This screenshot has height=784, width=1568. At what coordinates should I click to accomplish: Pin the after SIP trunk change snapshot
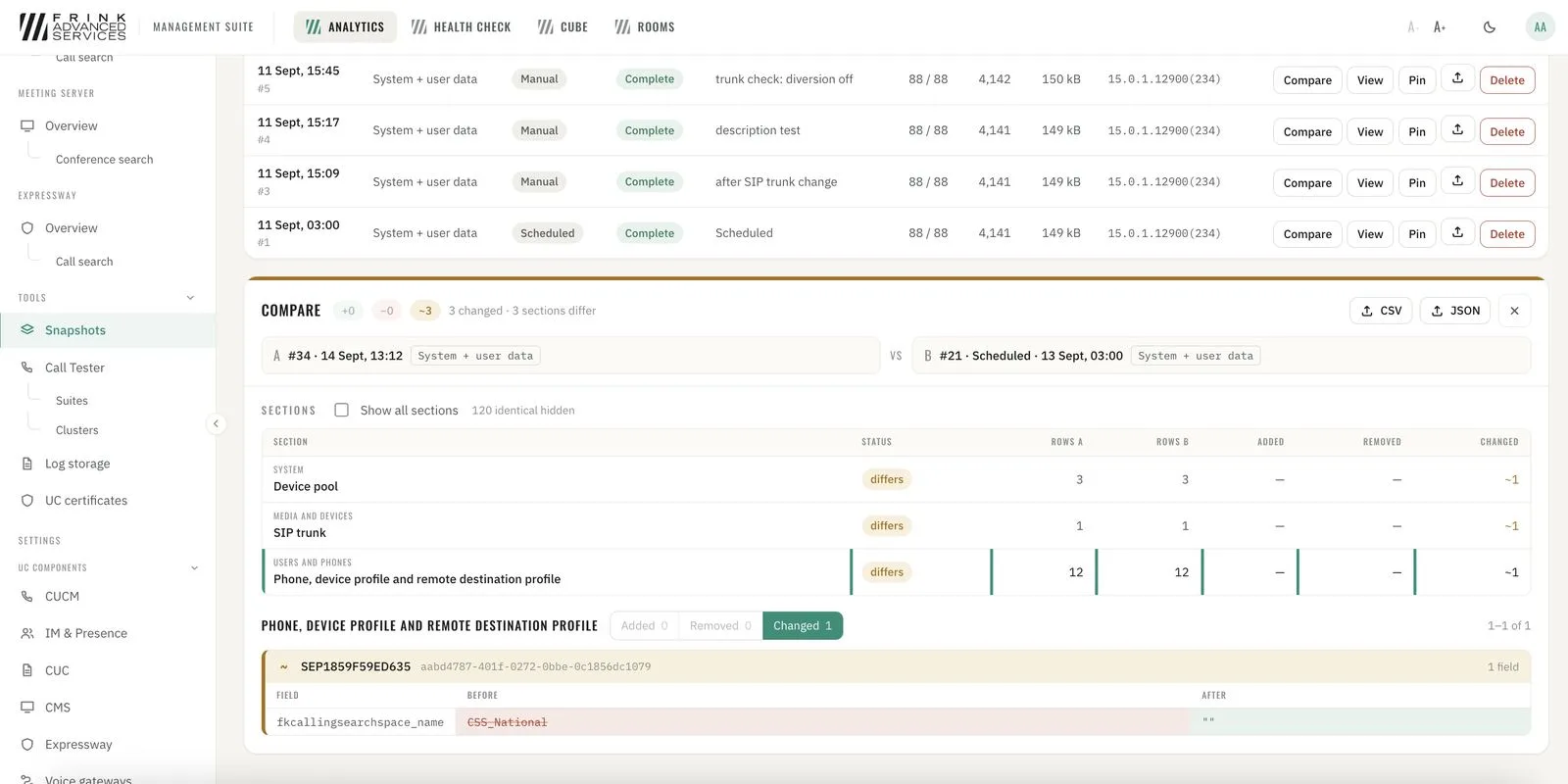(x=1417, y=182)
